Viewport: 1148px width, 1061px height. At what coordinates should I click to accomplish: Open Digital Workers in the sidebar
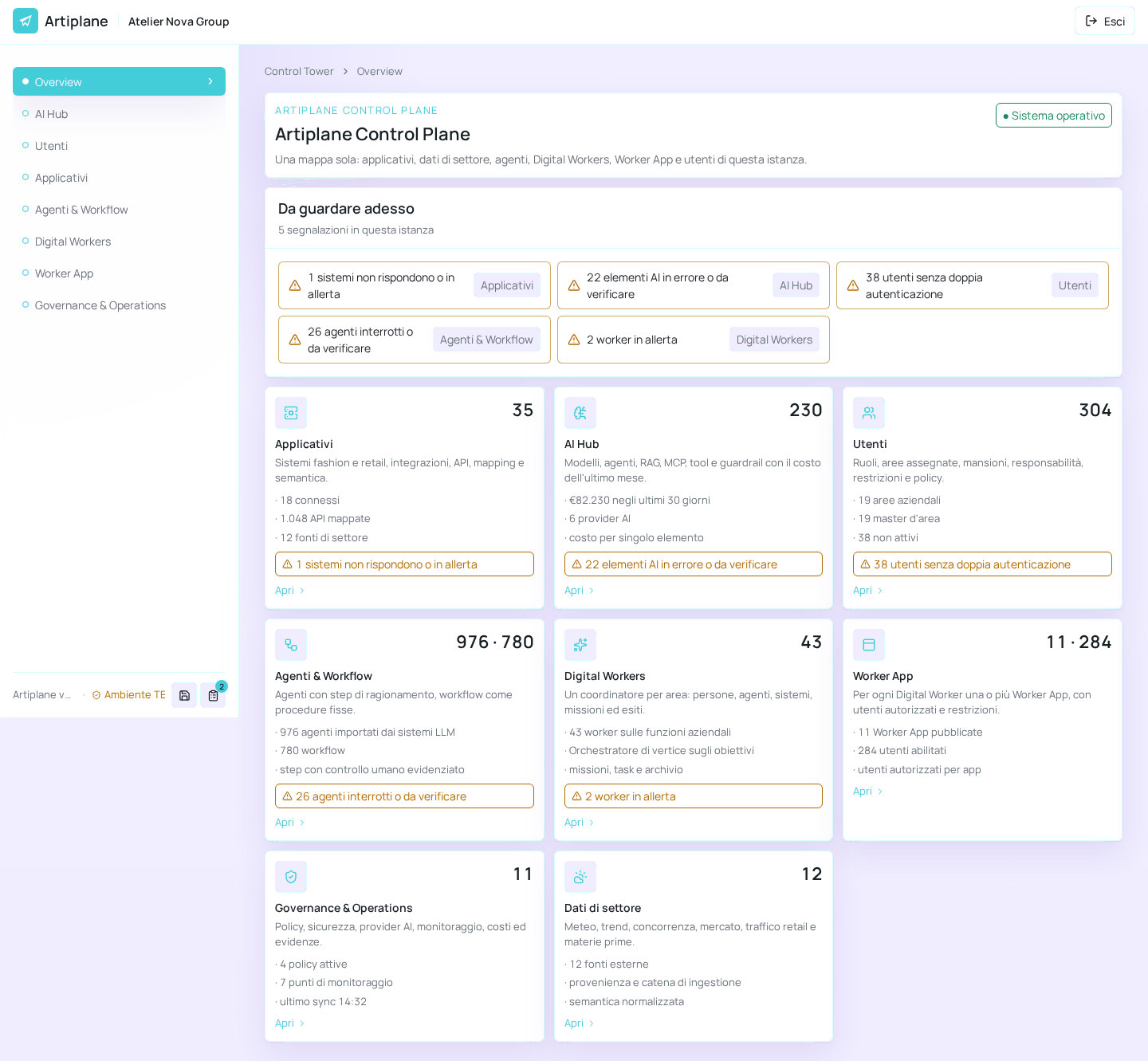[119, 242]
